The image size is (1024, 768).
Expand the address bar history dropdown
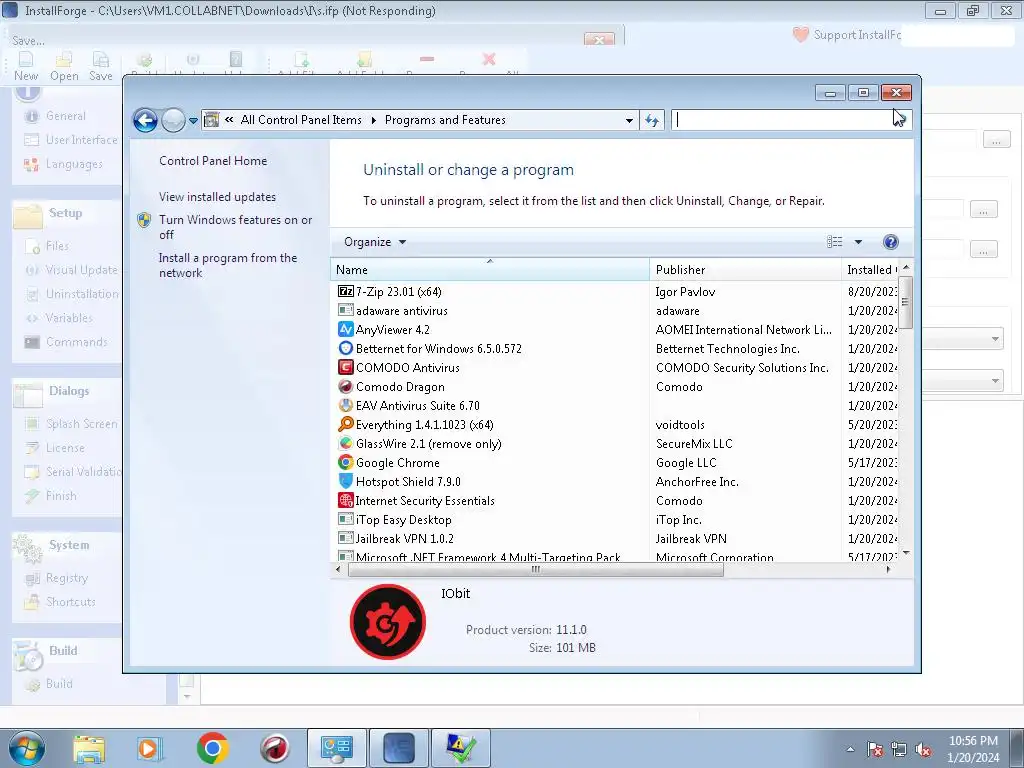point(629,120)
